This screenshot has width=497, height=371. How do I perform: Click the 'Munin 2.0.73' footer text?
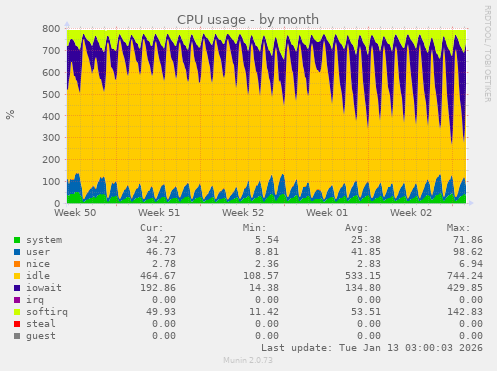click(x=248, y=360)
